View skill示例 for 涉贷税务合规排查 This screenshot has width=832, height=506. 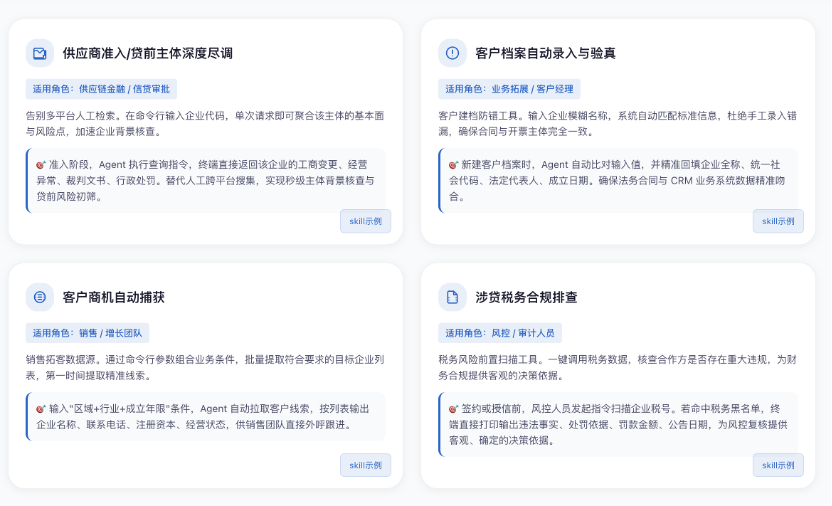(778, 465)
